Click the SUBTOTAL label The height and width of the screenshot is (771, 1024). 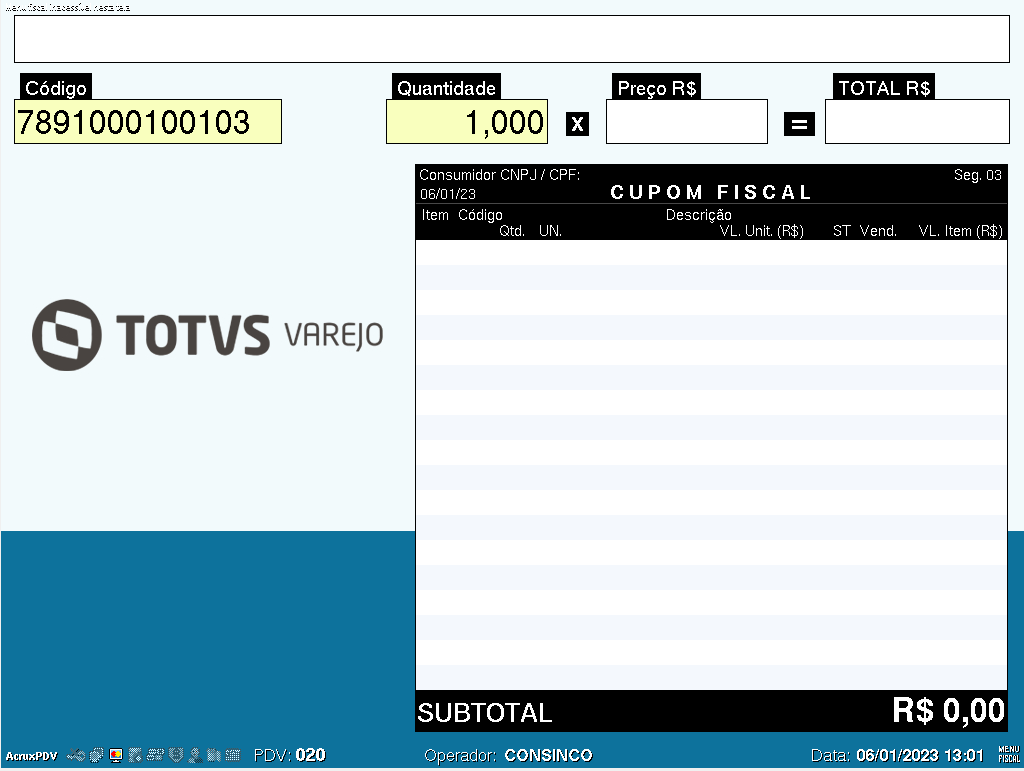click(x=485, y=713)
